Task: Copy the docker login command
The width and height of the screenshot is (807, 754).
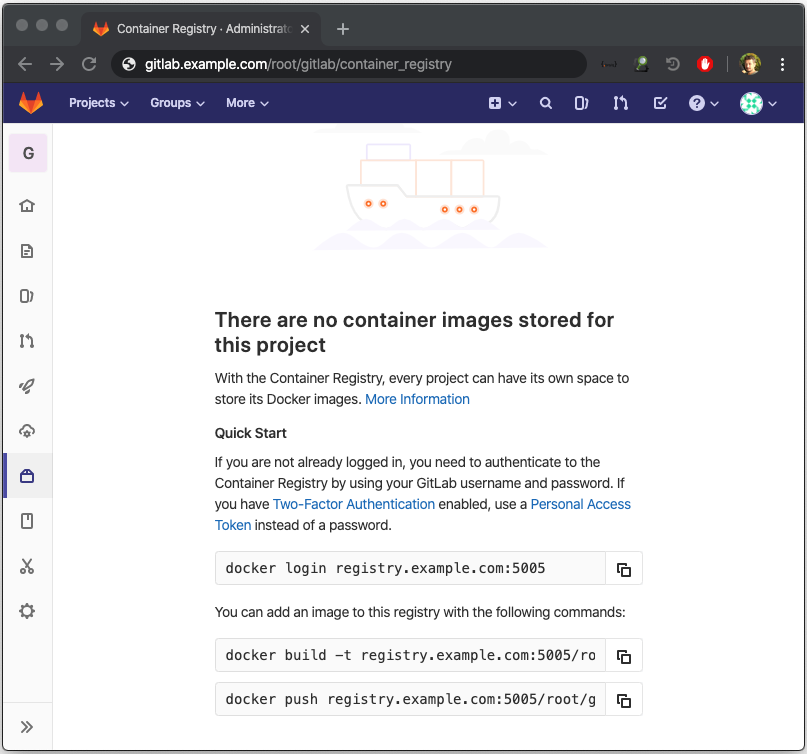Action: [x=623, y=568]
